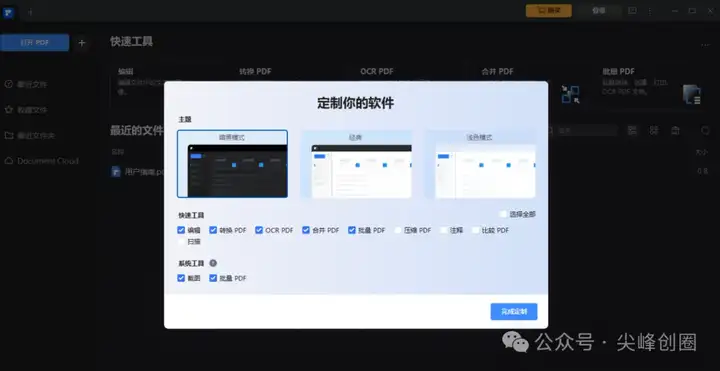This screenshot has width=720, height=371.
Task: Sort by 大小 column header
Action: pos(701,152)
